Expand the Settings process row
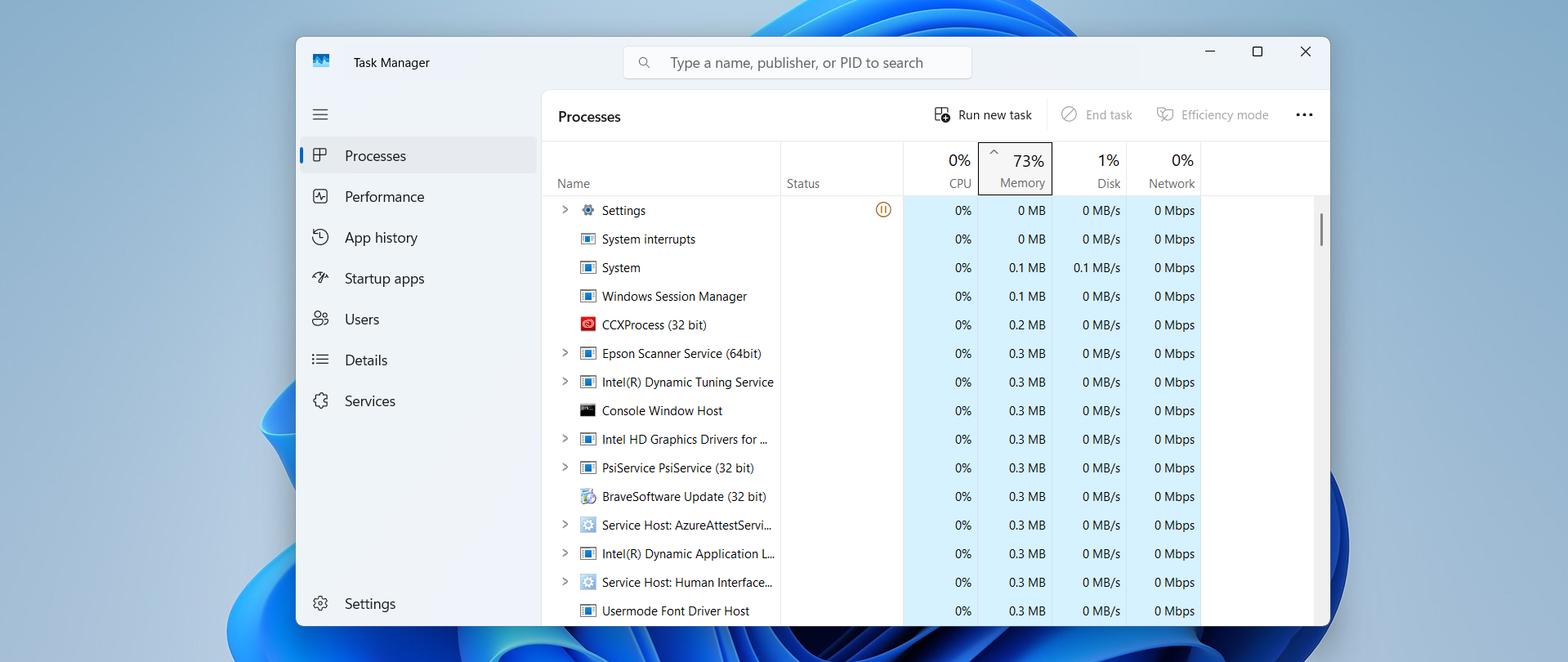Screen dimensions: 1568x662 click(565, 210)
